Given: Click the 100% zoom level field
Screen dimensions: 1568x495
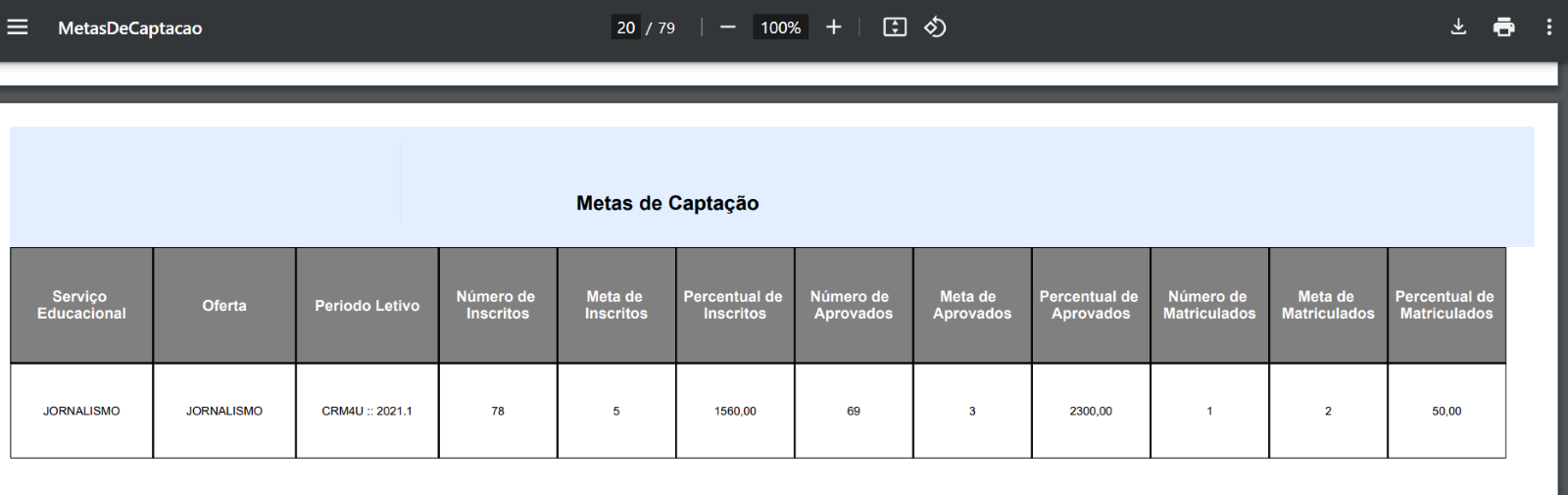Looking at the screenshot, I should tap(781, 27).
